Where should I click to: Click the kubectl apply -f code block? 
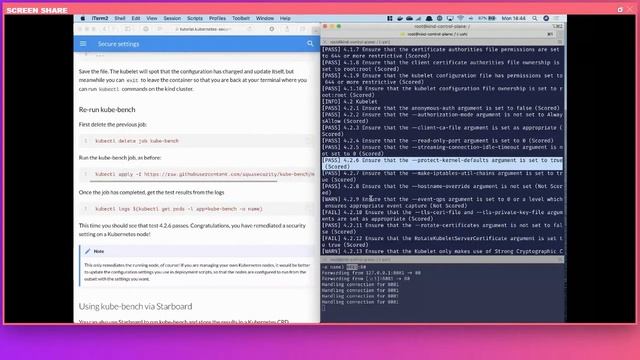(x=197, y=174)
